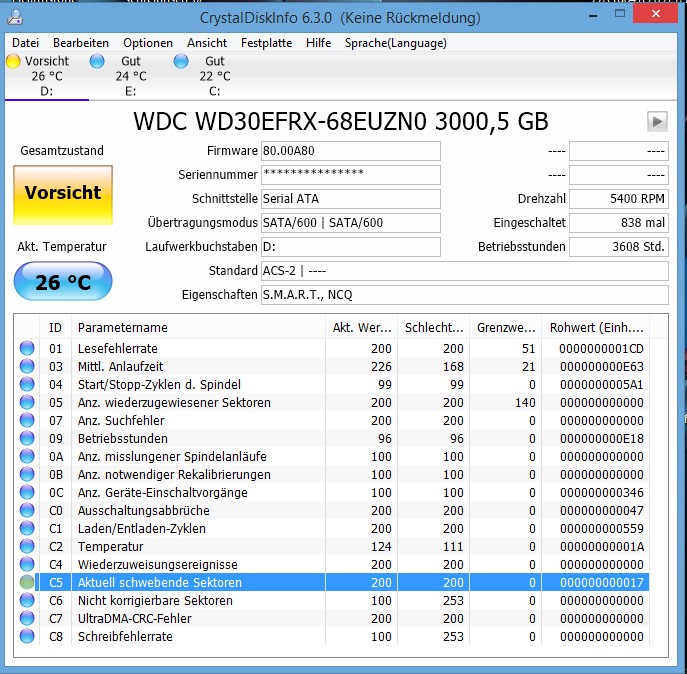Click status icon of row C7 UltraDMA-CRC-Fehler
This screenshot has height=674, width=687.
point(27,618)
